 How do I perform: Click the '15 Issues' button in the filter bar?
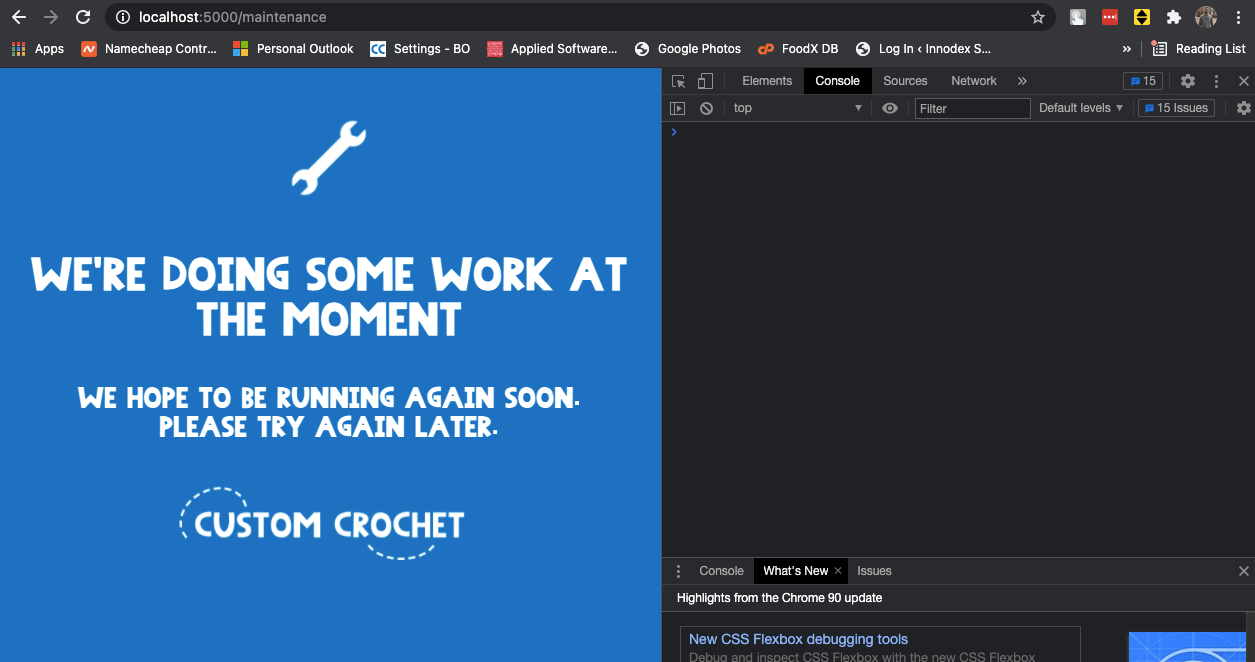coord(1176,108)
